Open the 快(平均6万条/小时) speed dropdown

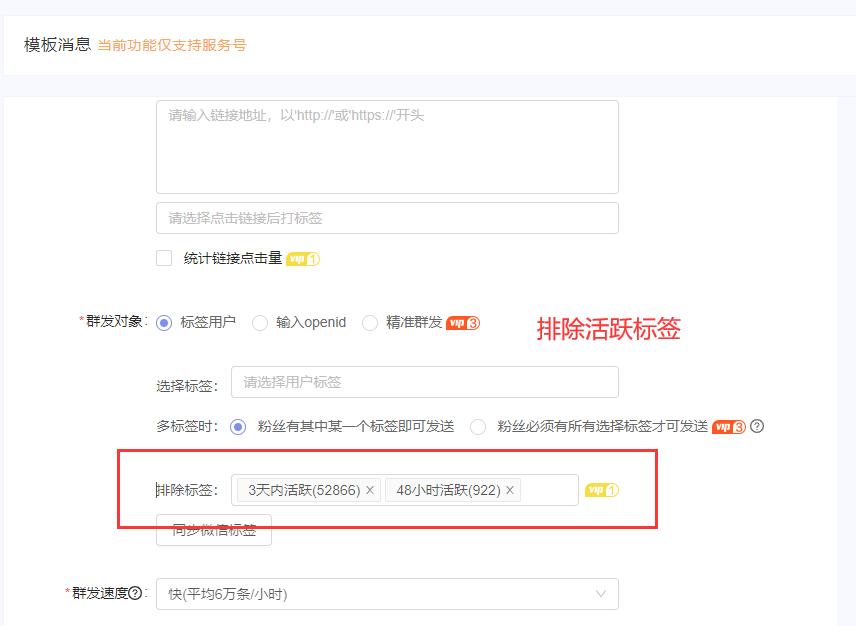click(x=387, y=593)
